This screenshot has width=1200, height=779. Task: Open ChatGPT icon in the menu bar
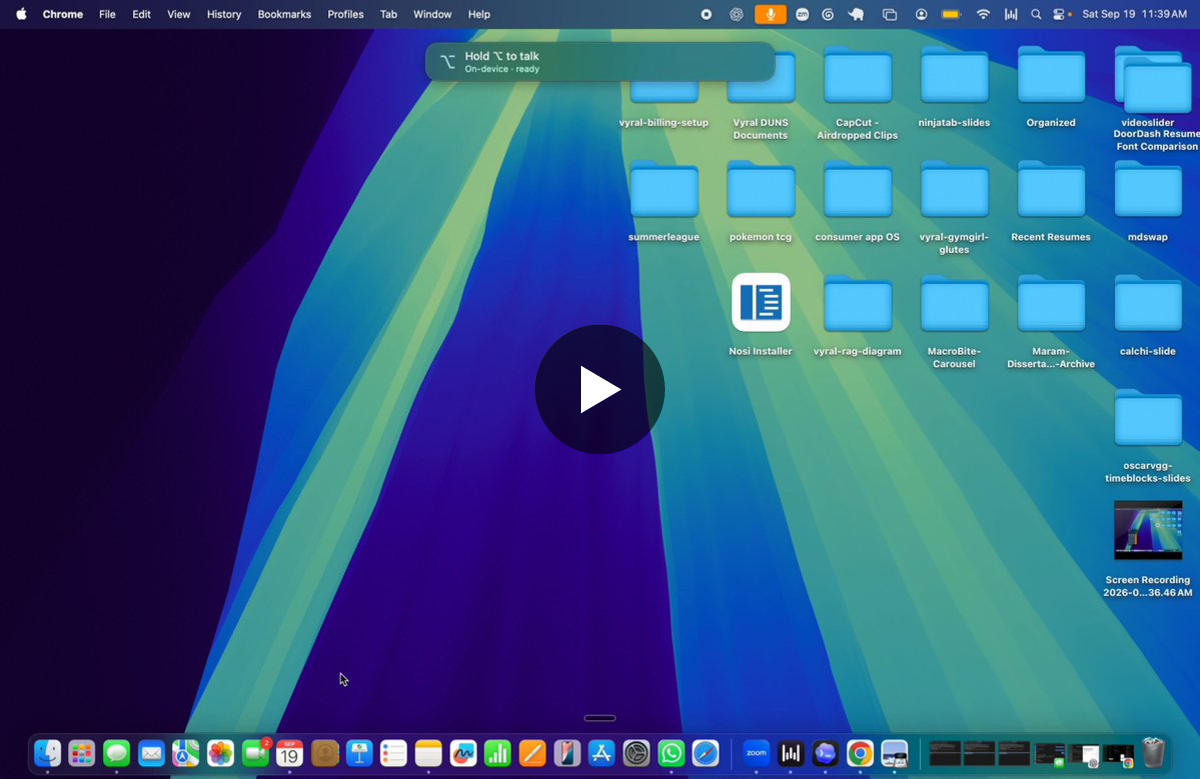click(737, 14)
